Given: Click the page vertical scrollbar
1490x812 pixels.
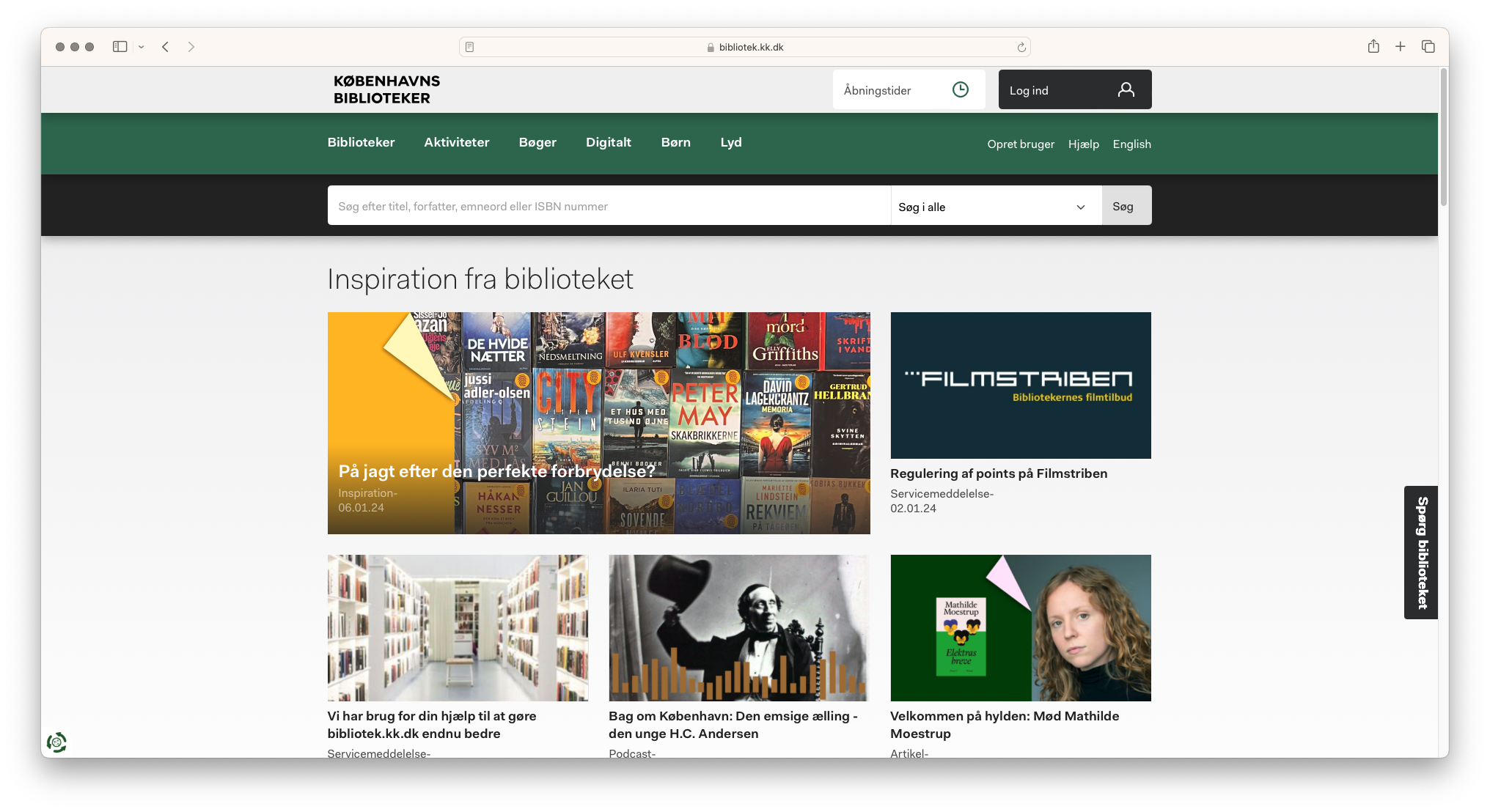Looking at the screenshot, I should 1443,137.
